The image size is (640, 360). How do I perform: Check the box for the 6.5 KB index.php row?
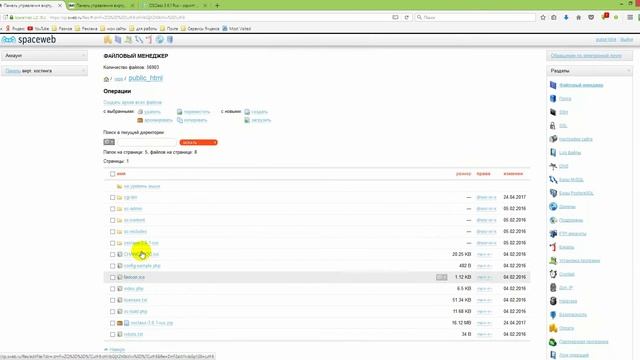pyautogui.click(x=112, y=289)
